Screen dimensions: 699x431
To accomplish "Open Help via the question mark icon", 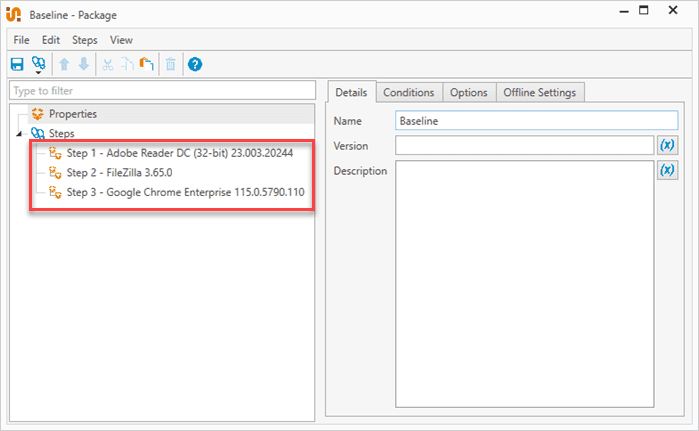I will tap(195, 64).
